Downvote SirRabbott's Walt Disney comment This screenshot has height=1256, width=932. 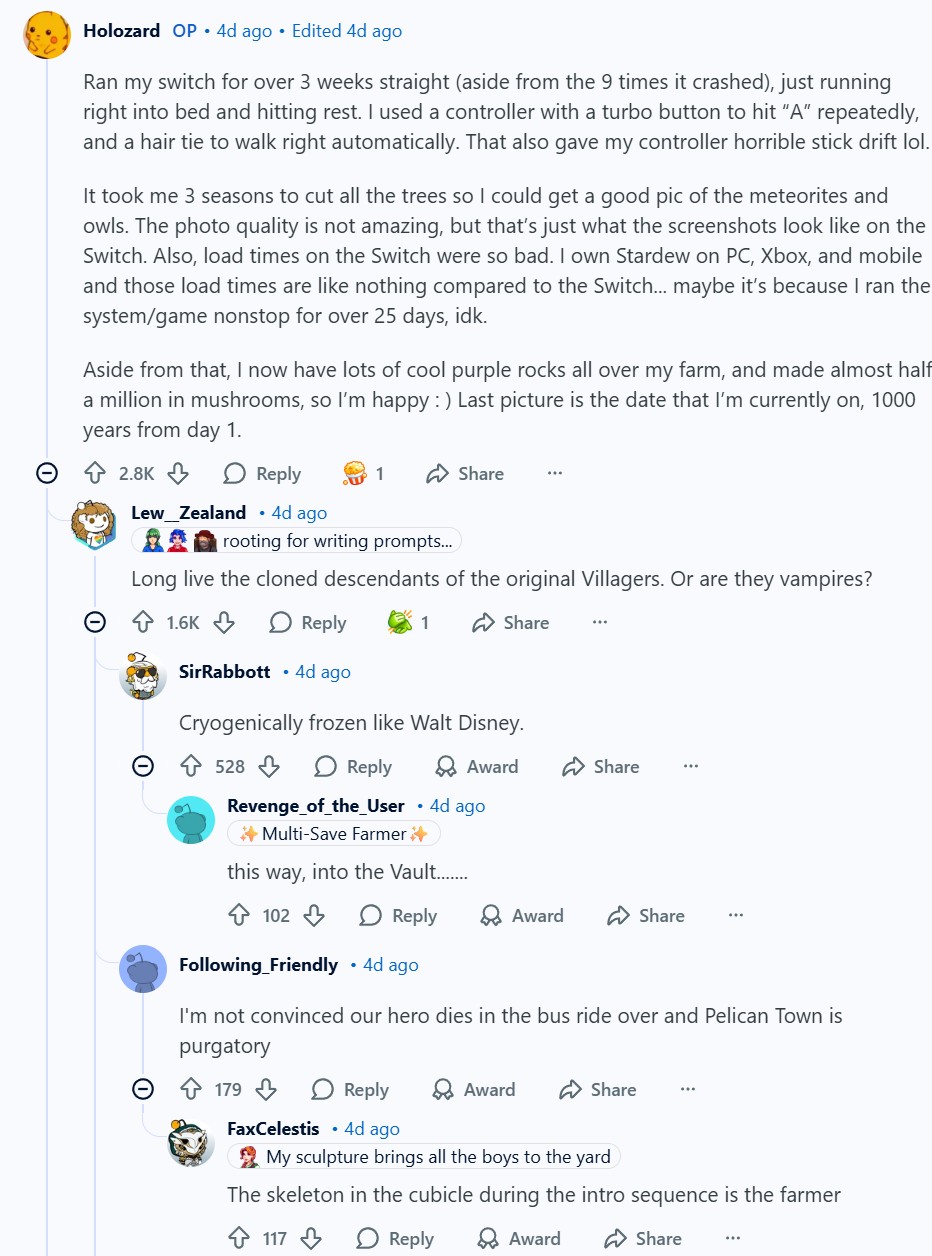(269, 767)
